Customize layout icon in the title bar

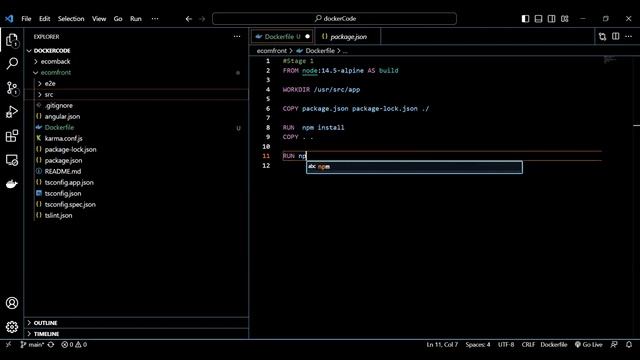click(x=564, y=19)
